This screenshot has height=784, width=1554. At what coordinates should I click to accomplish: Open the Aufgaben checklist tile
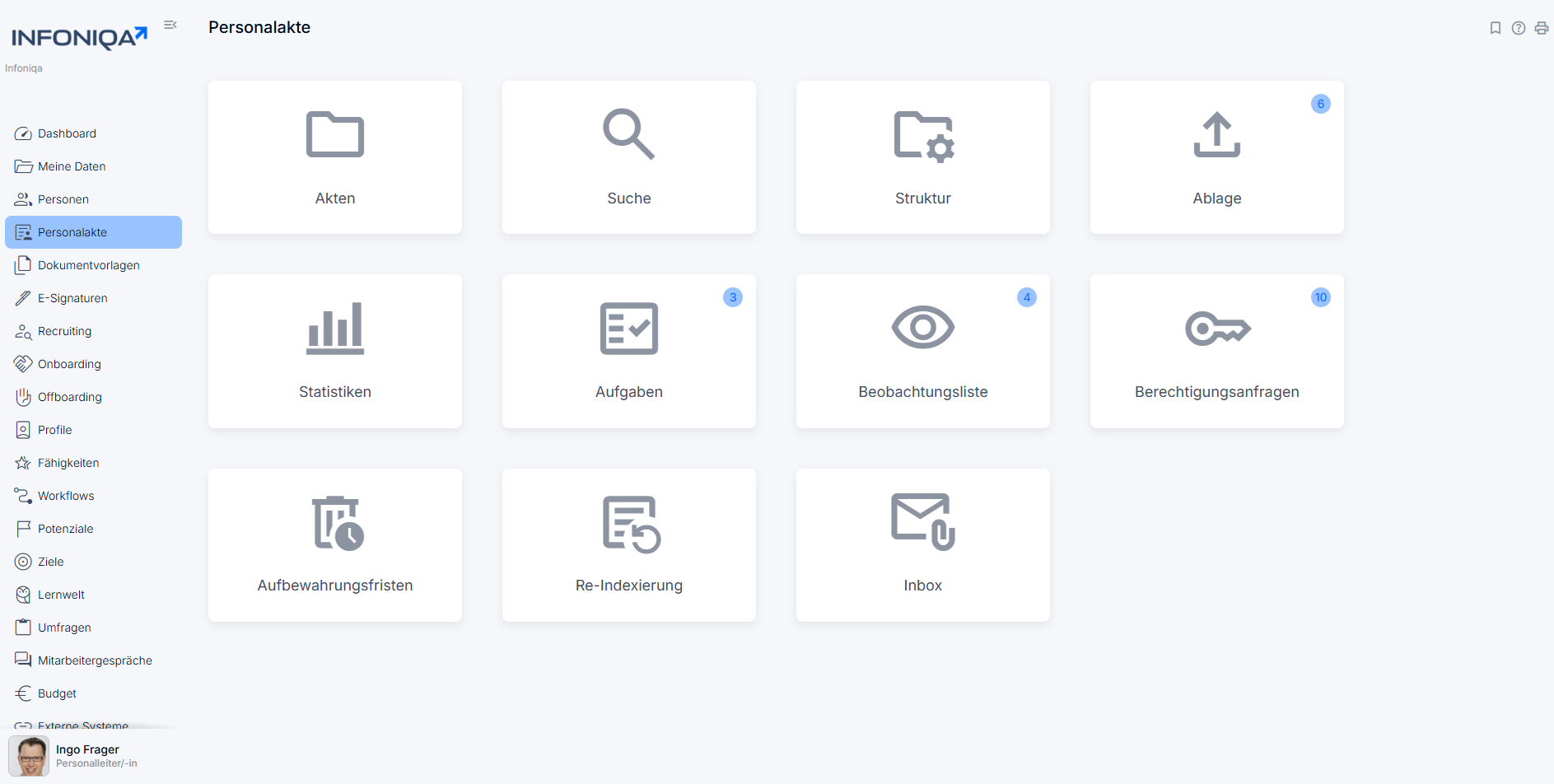tap(629, 351)
